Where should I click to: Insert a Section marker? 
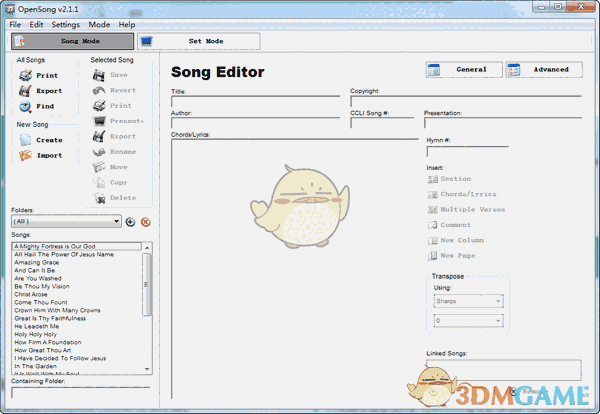tap(449, 179)
